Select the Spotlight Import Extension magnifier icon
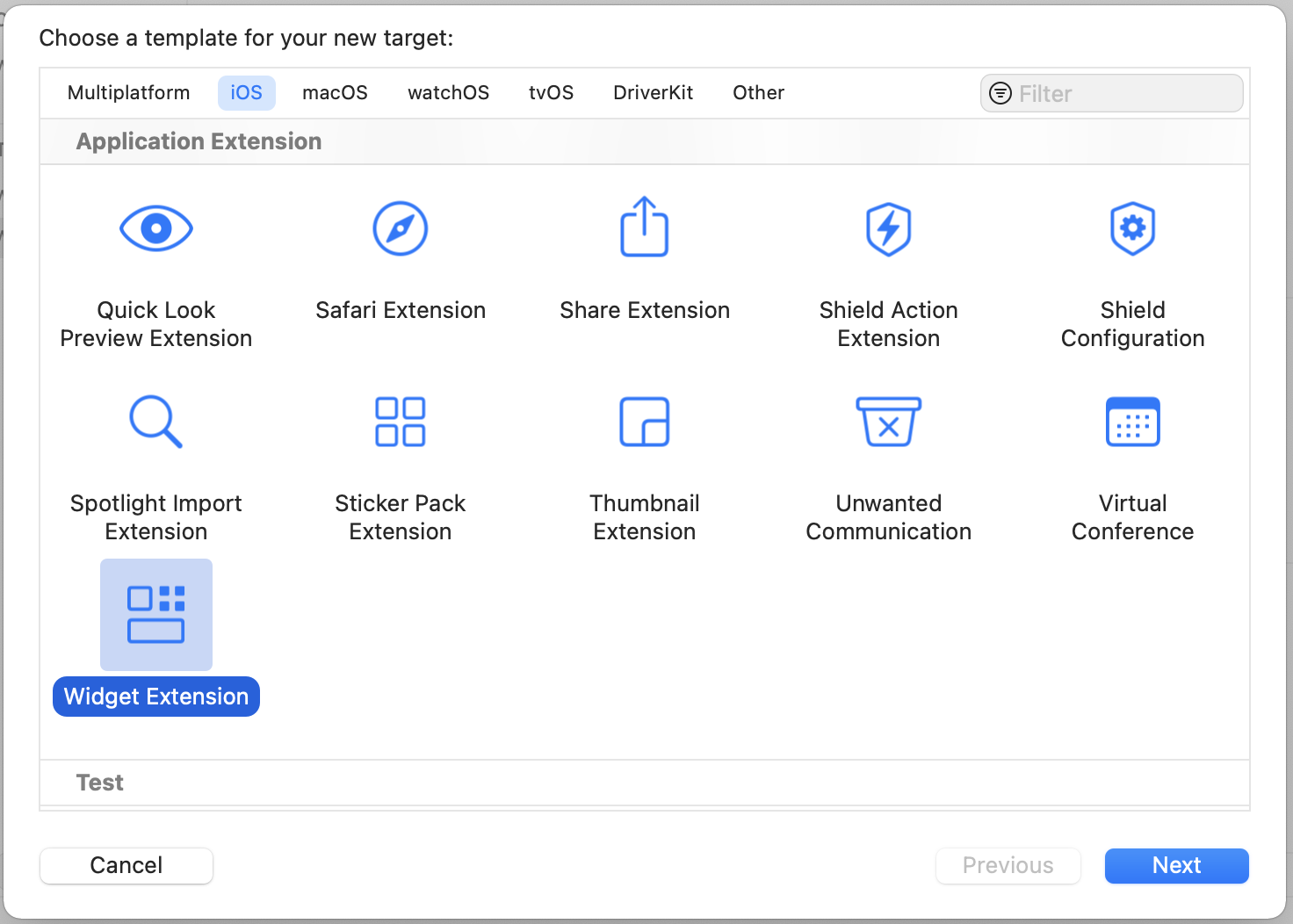The width and height of the screenshot is (1293, 924). point(156,422)
